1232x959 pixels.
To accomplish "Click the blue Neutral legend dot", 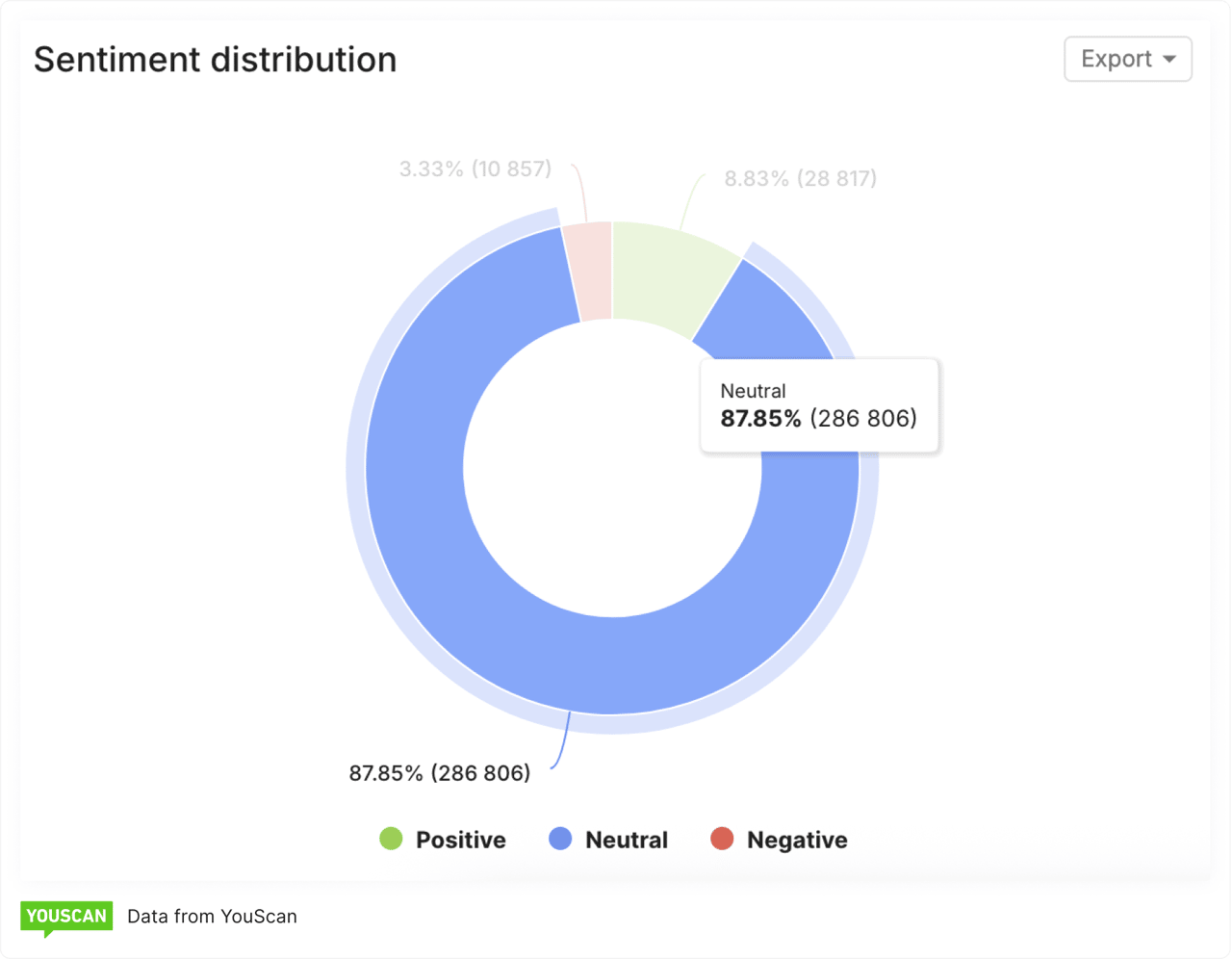I will 560,839.
